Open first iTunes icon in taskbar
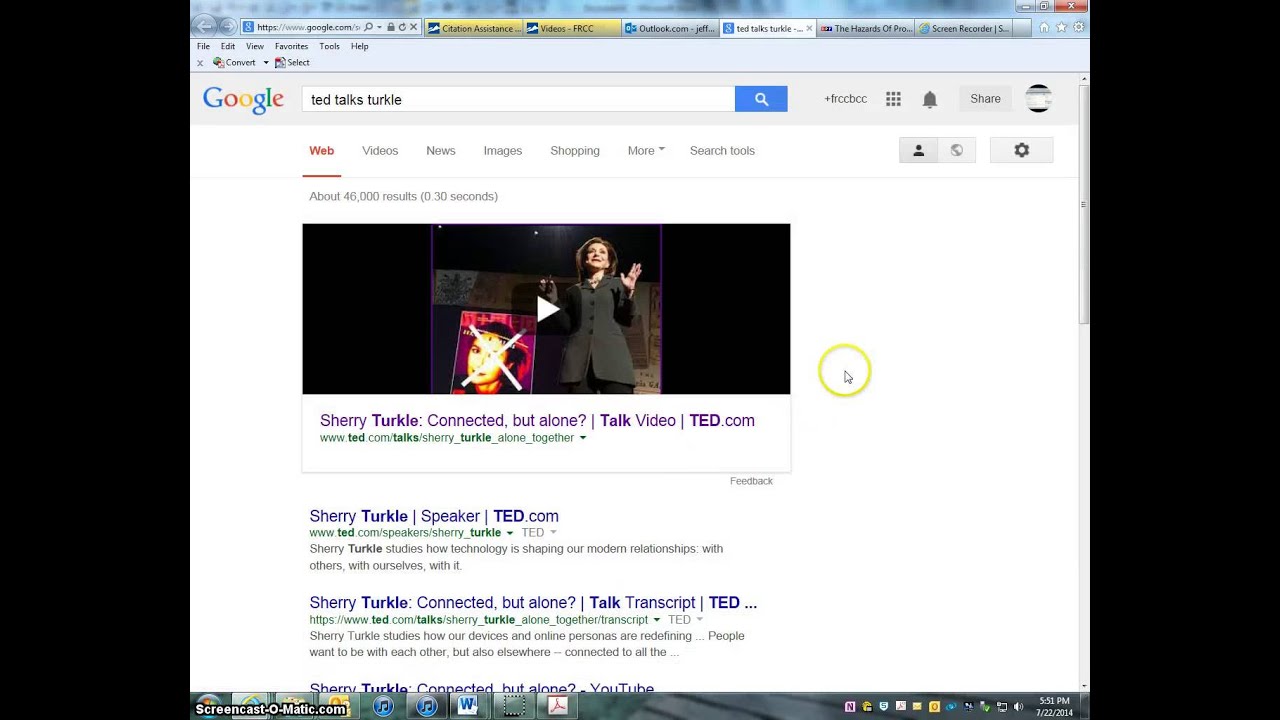The height and width of the screenshot is (720, 1280). pos(383,706)
